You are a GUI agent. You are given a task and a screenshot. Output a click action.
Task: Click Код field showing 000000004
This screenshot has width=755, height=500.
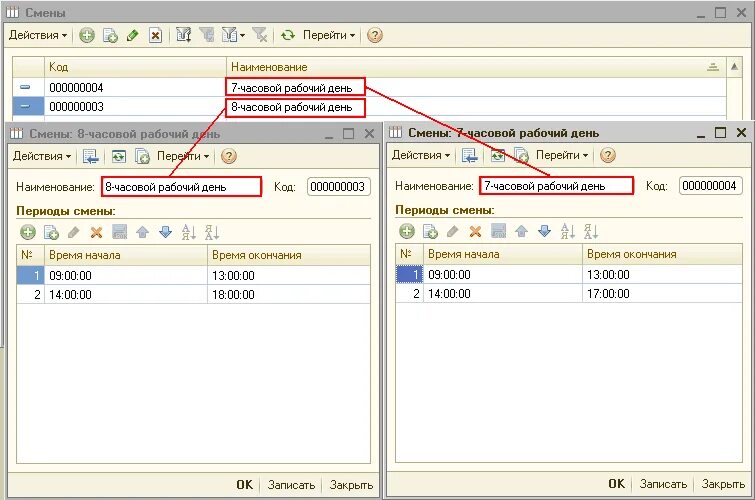click(711, 185)
